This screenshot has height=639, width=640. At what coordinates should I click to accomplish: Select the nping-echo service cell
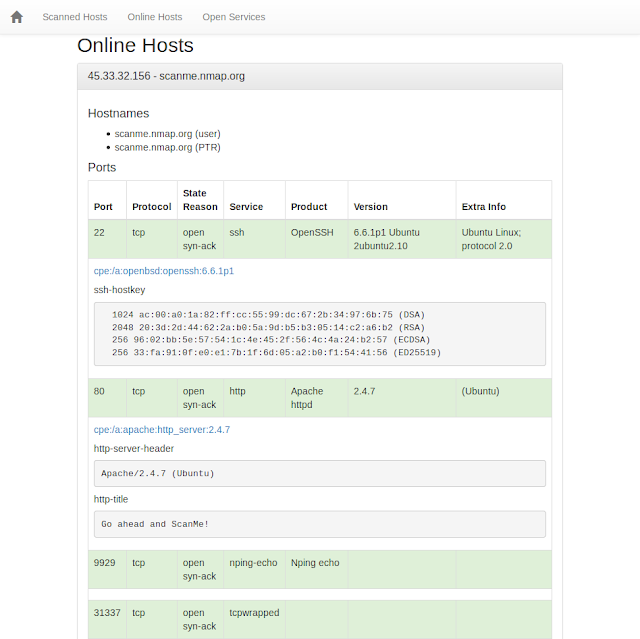coord(254,570)
